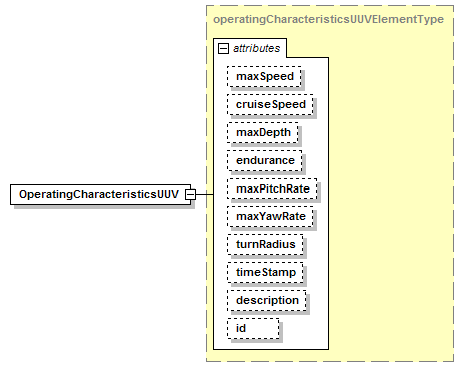Select the id attribute
This screenshot has width=475, height=379.
click(253, 329)
